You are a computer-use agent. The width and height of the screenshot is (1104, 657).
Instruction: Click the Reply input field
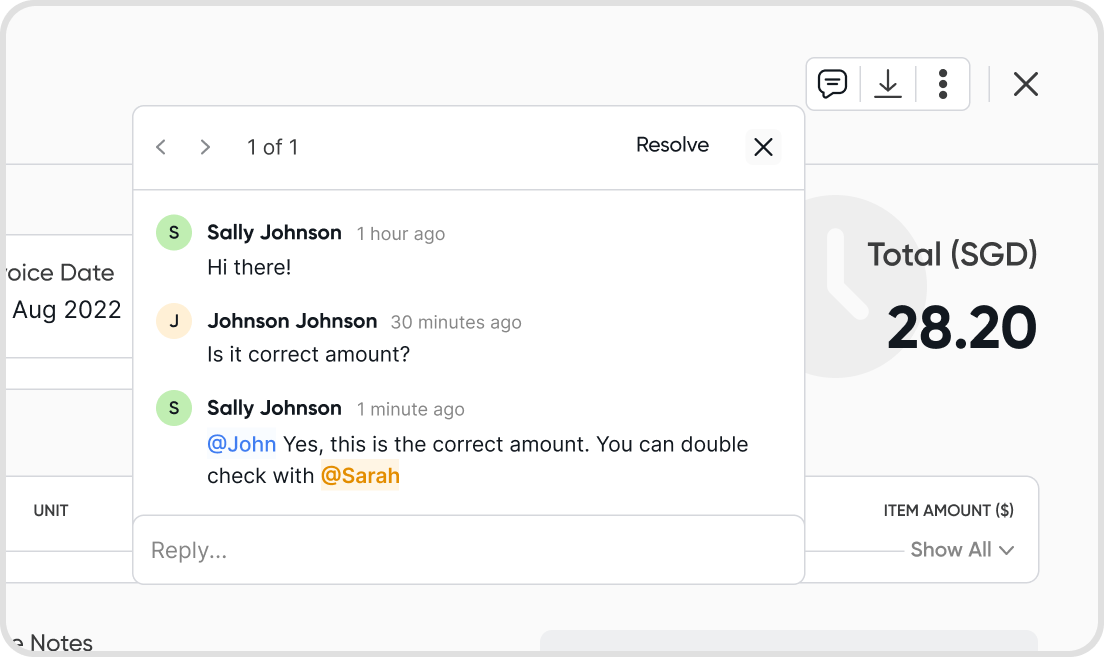point(468,550)
